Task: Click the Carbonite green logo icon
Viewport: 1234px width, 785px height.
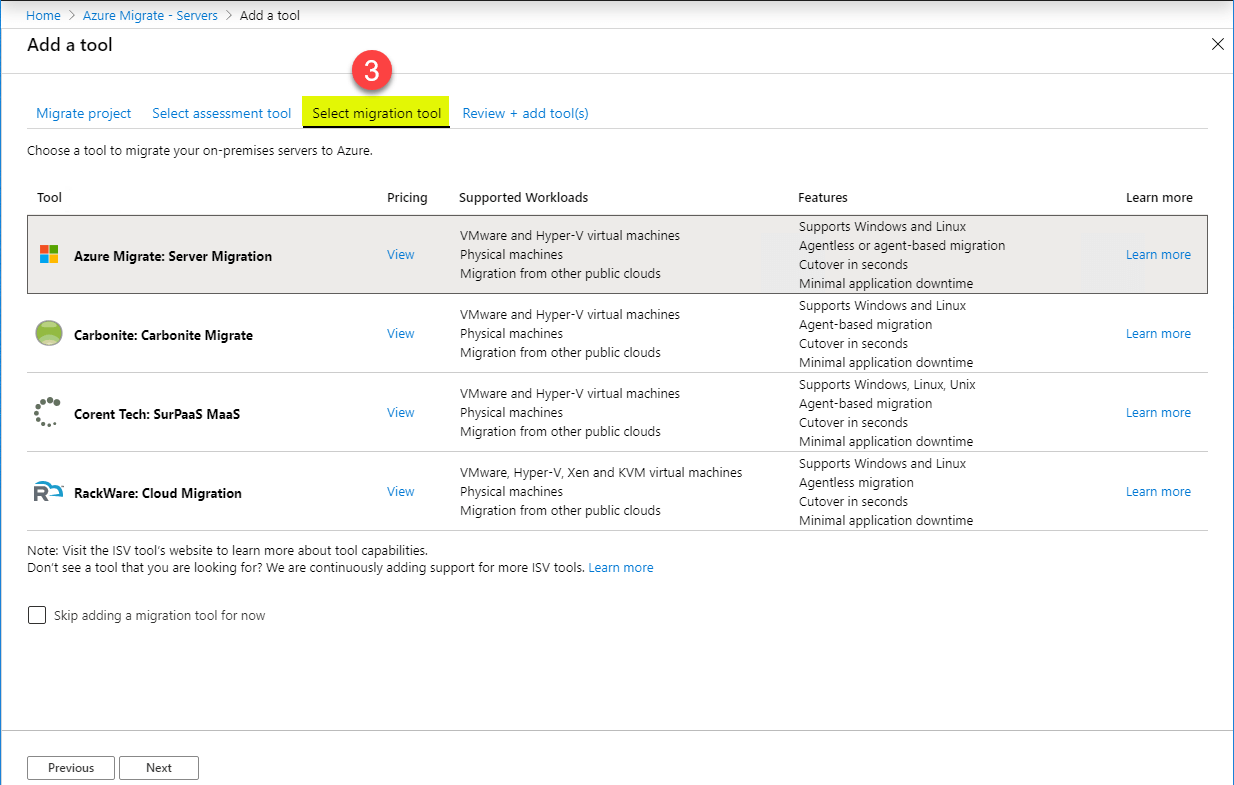Action: pos(49,334)
